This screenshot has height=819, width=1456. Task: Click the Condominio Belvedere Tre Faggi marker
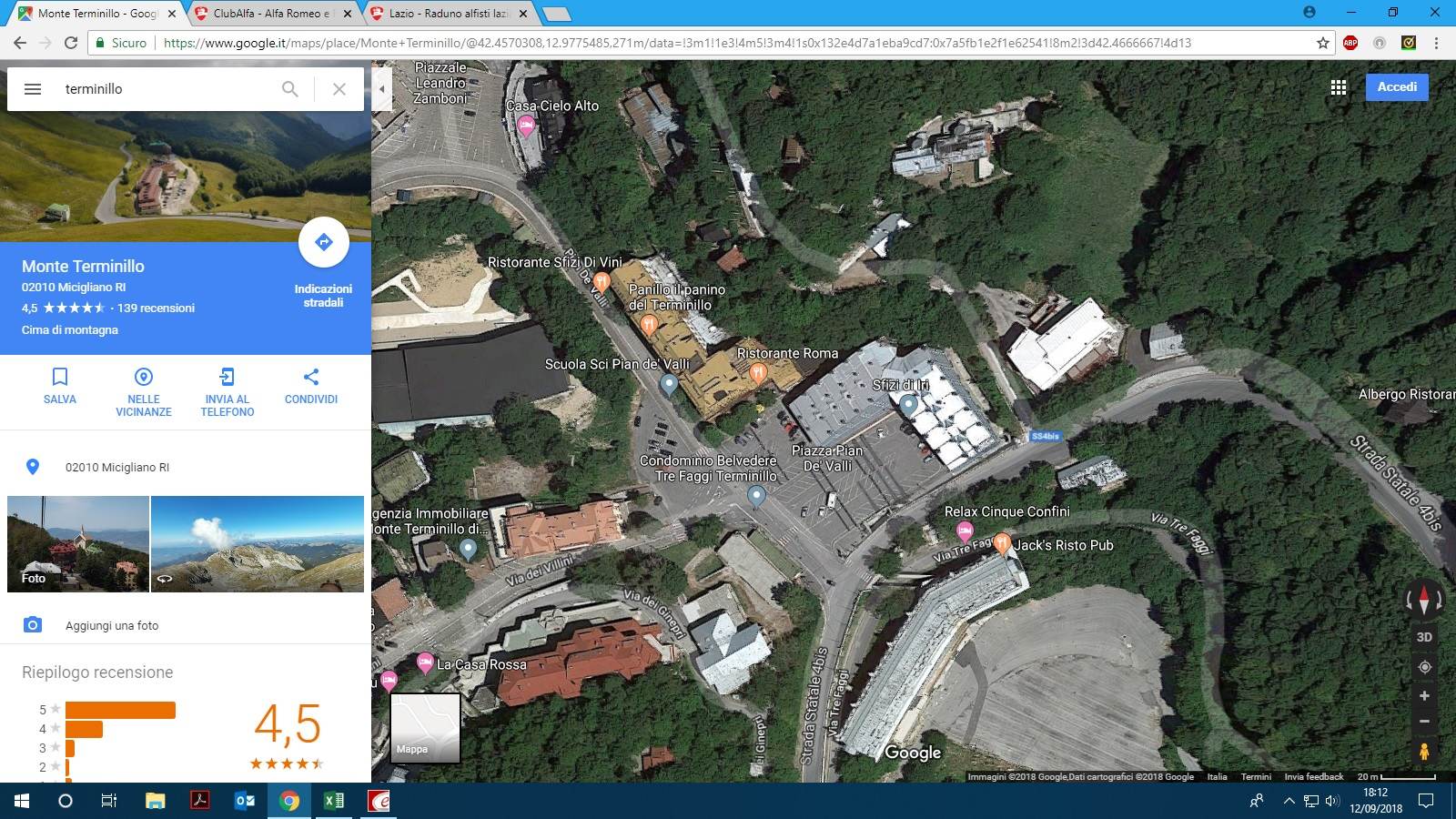[756, 496]
